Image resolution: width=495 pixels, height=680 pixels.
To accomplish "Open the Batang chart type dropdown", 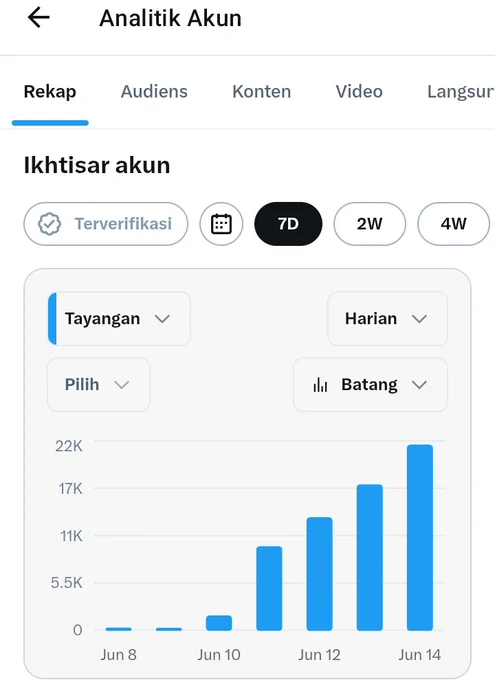I will click(370, 385).
